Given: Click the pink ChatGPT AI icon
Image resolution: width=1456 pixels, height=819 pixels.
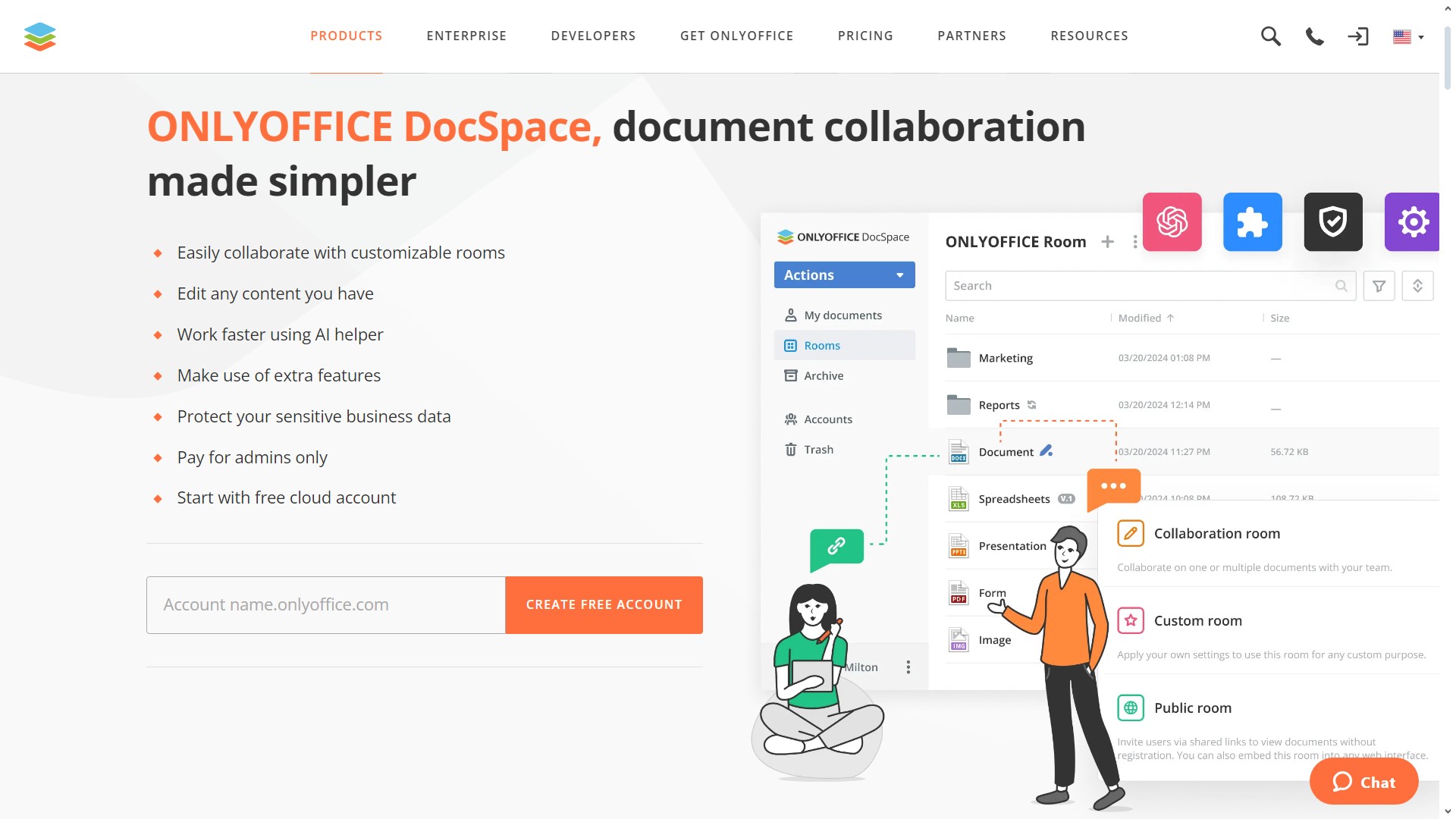Looking at the screenshot, I should coord(1172,222).
